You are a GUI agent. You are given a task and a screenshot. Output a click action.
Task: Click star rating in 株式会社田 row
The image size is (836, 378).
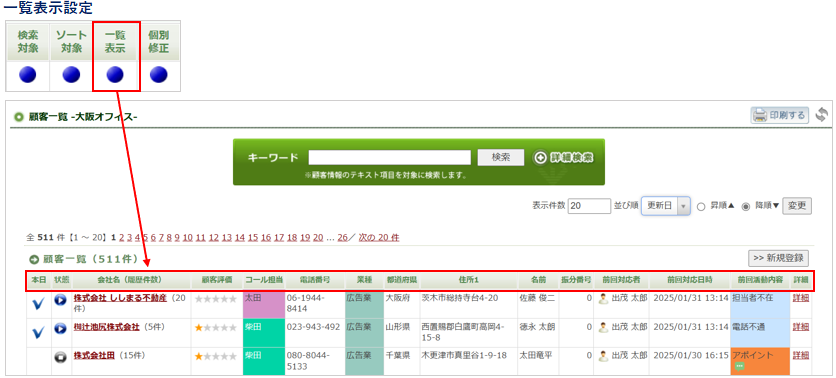[216, 356]
